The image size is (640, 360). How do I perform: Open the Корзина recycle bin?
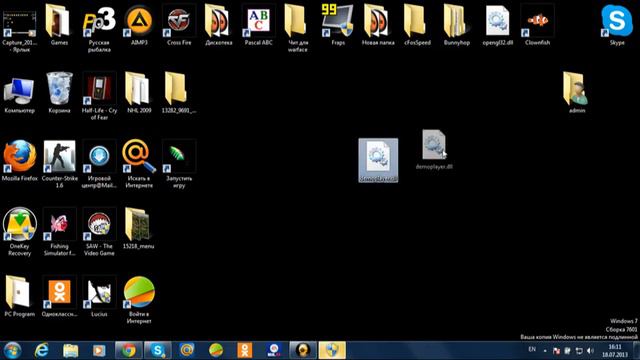[x=59, y=93]
